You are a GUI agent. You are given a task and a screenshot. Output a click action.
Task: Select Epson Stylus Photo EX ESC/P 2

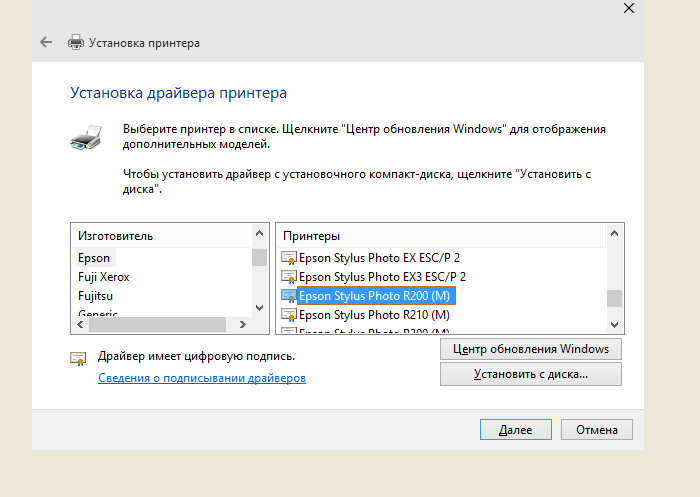379,258
